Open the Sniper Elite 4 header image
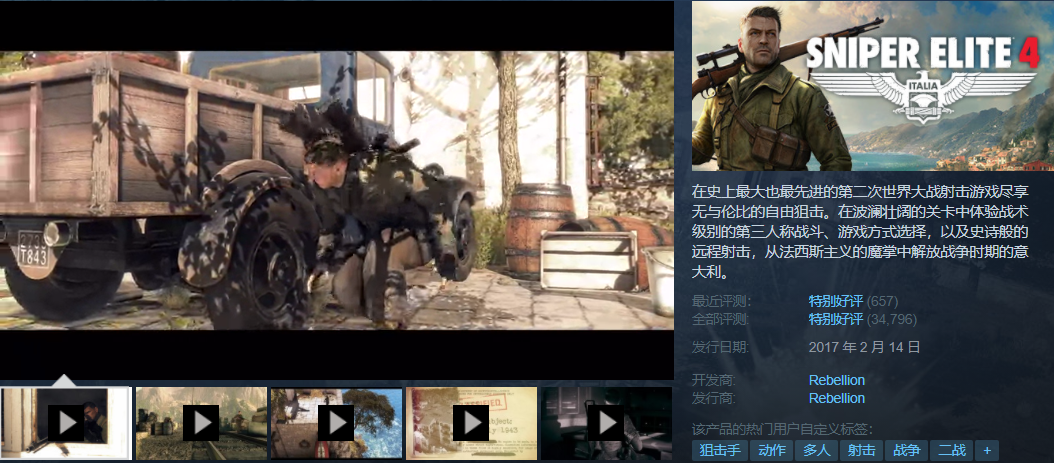1054x463 pixels. point(873,86)
